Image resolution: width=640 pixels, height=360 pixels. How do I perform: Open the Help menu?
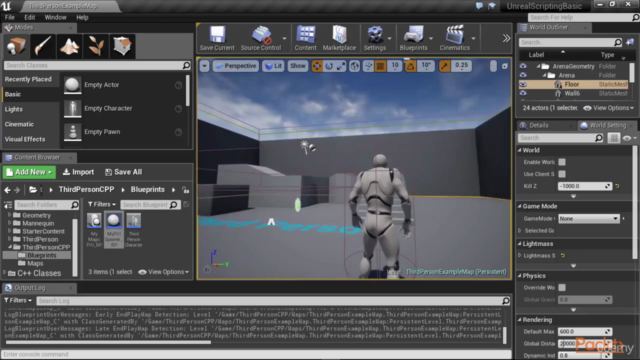pos(82,18)
